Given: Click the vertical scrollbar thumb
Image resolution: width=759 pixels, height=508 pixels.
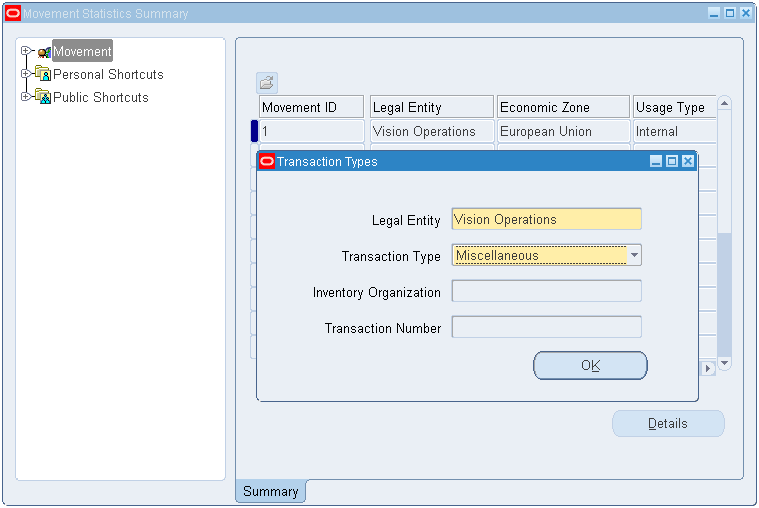Looking at the screenshot, I should pyautogui.click(x=724, y=294).
